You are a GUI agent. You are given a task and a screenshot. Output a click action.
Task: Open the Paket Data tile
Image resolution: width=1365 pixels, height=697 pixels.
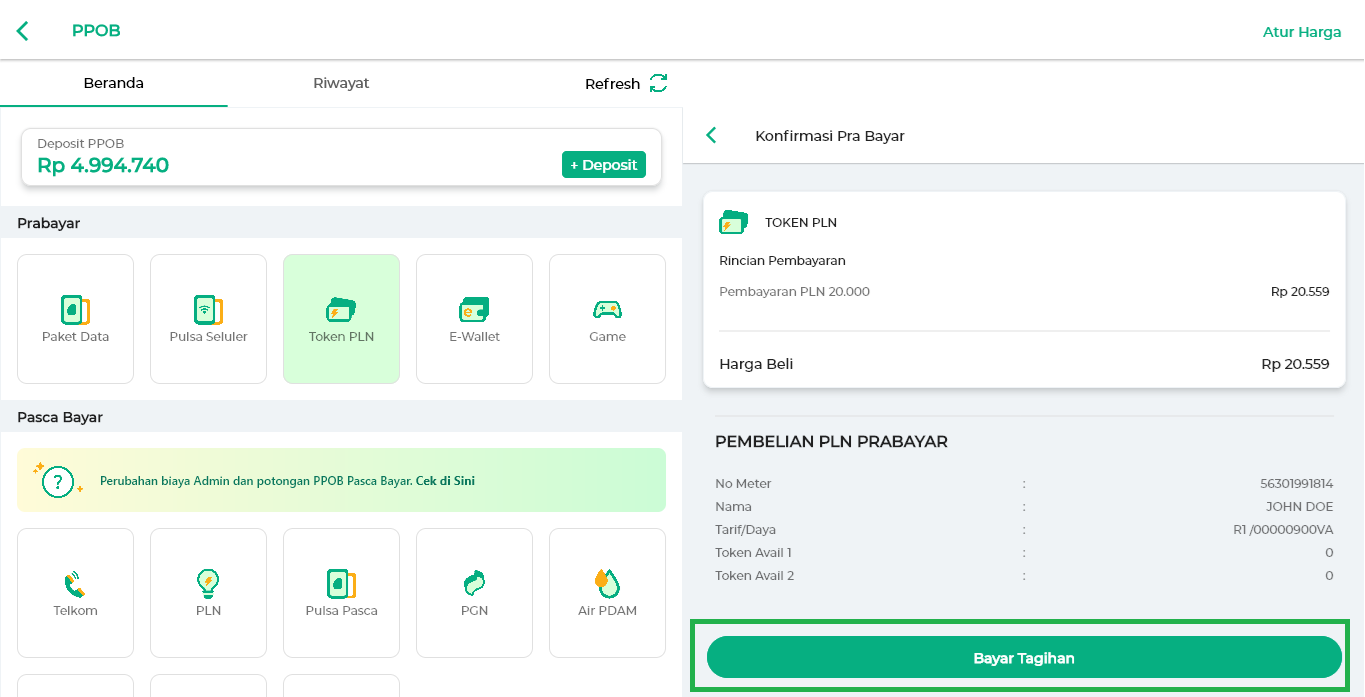75,319
